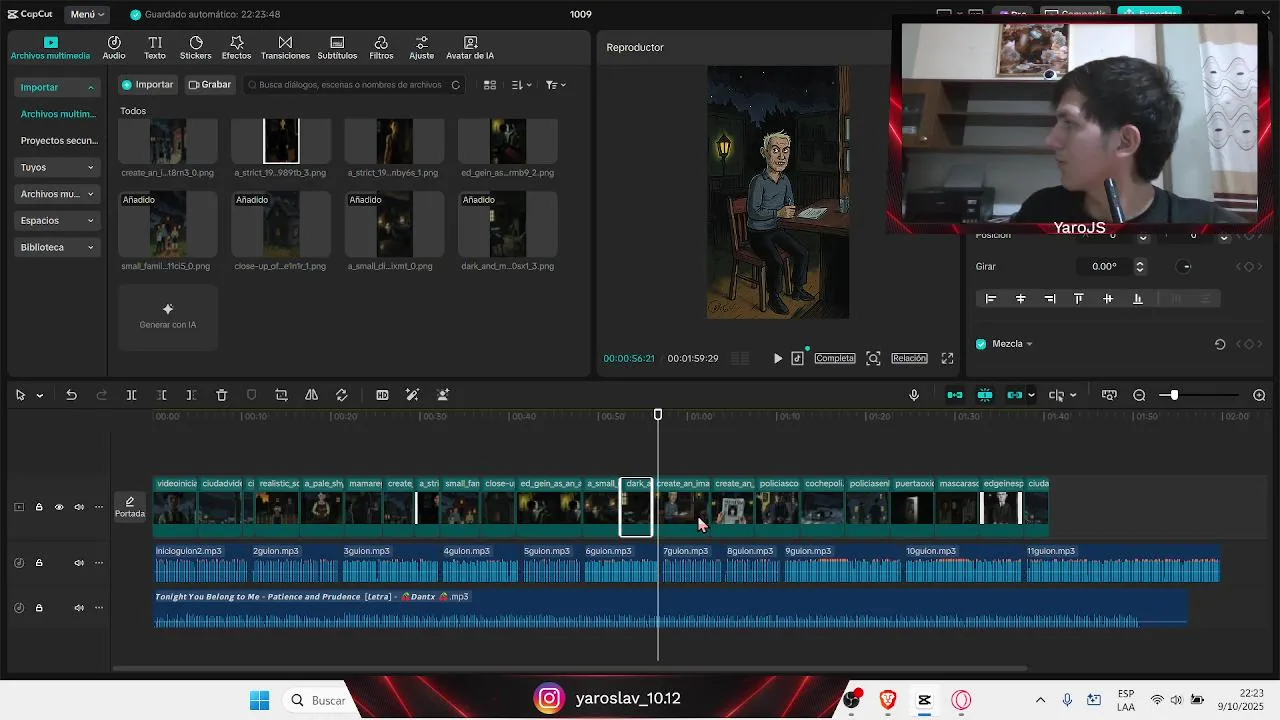Expand the Espacios sidebar section
The image size is (1280, 720).
click(x=57, y=220)
